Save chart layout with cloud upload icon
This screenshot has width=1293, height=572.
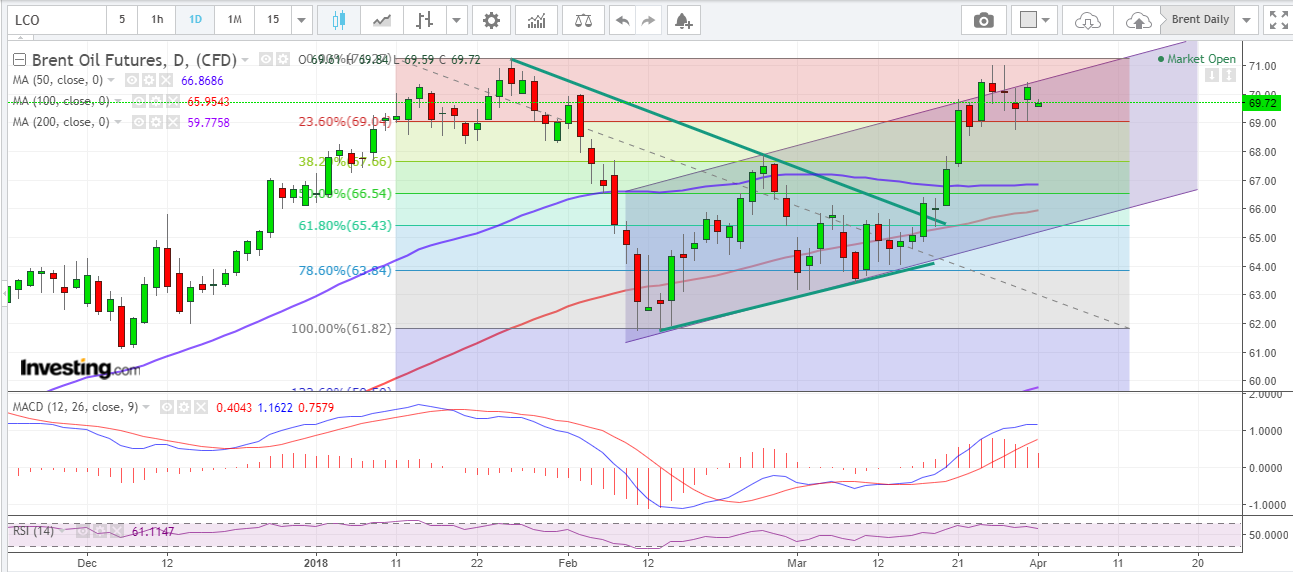(1137, 19)
